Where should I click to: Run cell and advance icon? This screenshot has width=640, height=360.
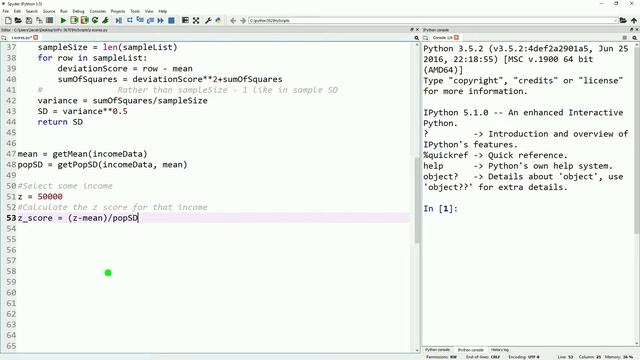click(x=84, y=20)
